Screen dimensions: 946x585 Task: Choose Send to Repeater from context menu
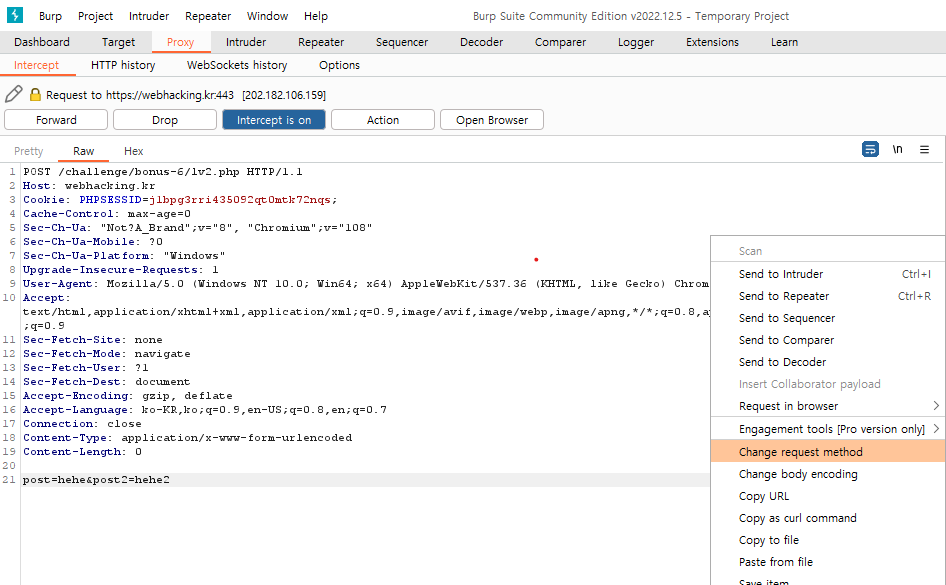click(x=828, y=296)
